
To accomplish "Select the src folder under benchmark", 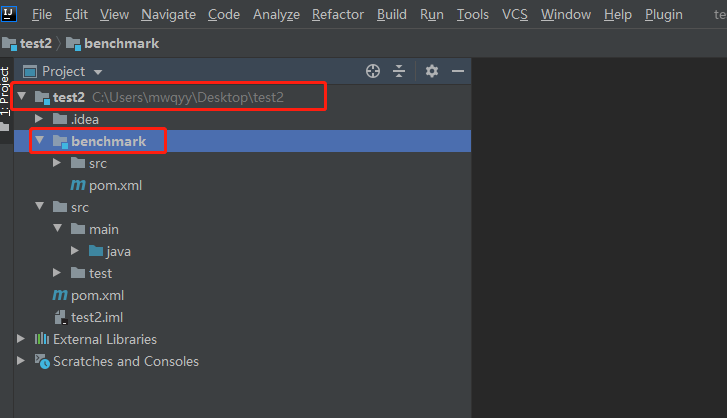I will (98, 163).
